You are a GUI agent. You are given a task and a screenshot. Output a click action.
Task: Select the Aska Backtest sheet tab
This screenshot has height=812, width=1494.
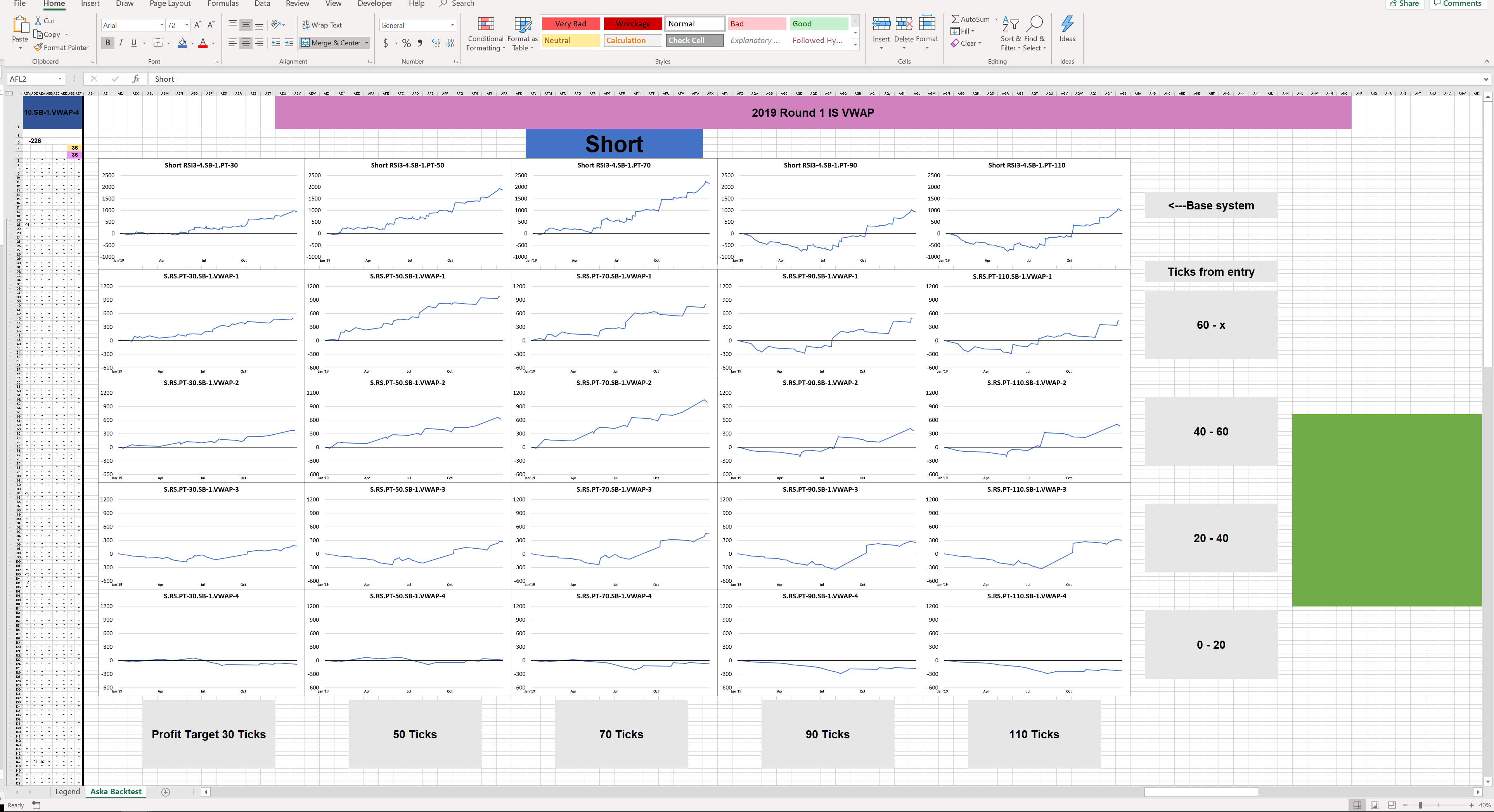tap(116, 792)
